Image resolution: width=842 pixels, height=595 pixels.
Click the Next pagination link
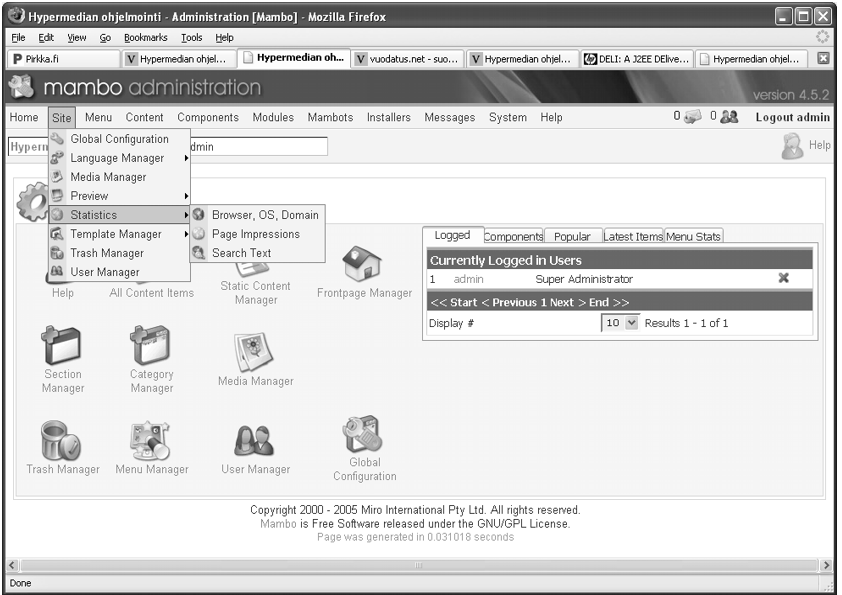point(562,302)
